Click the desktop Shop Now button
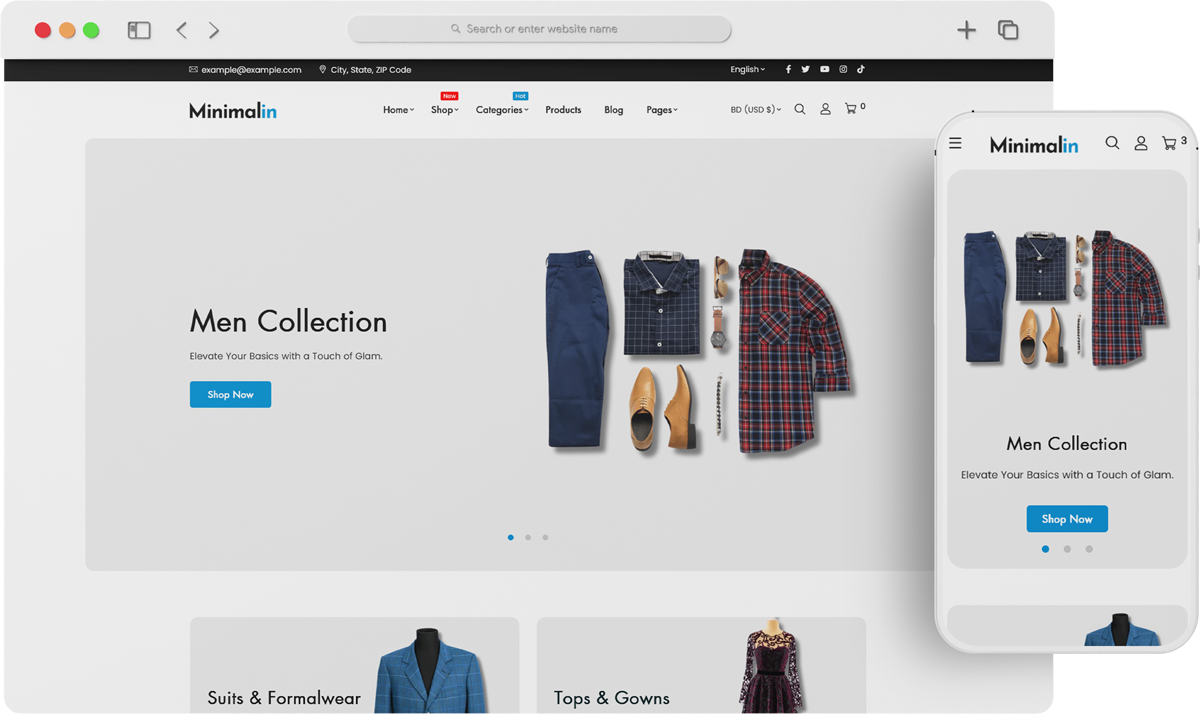 coord(230,395)
